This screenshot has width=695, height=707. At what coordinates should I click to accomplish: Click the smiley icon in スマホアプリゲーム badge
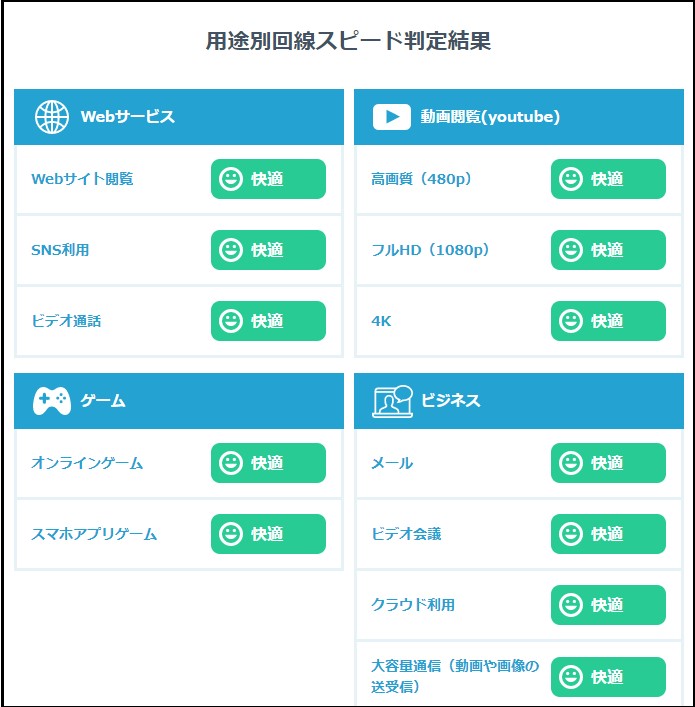[231, 534]
